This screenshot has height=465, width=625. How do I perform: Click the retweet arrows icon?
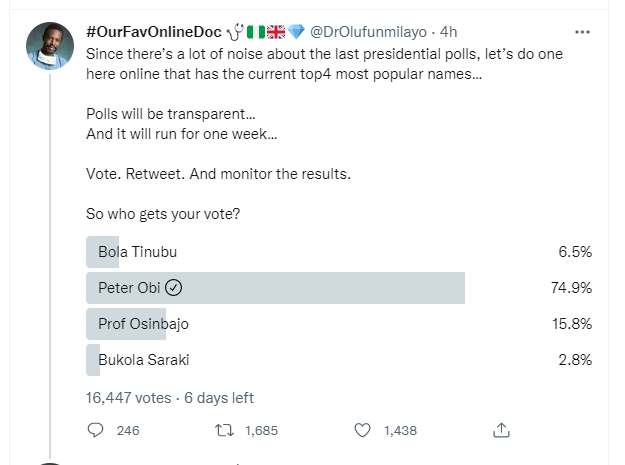(x=226, y=430)
